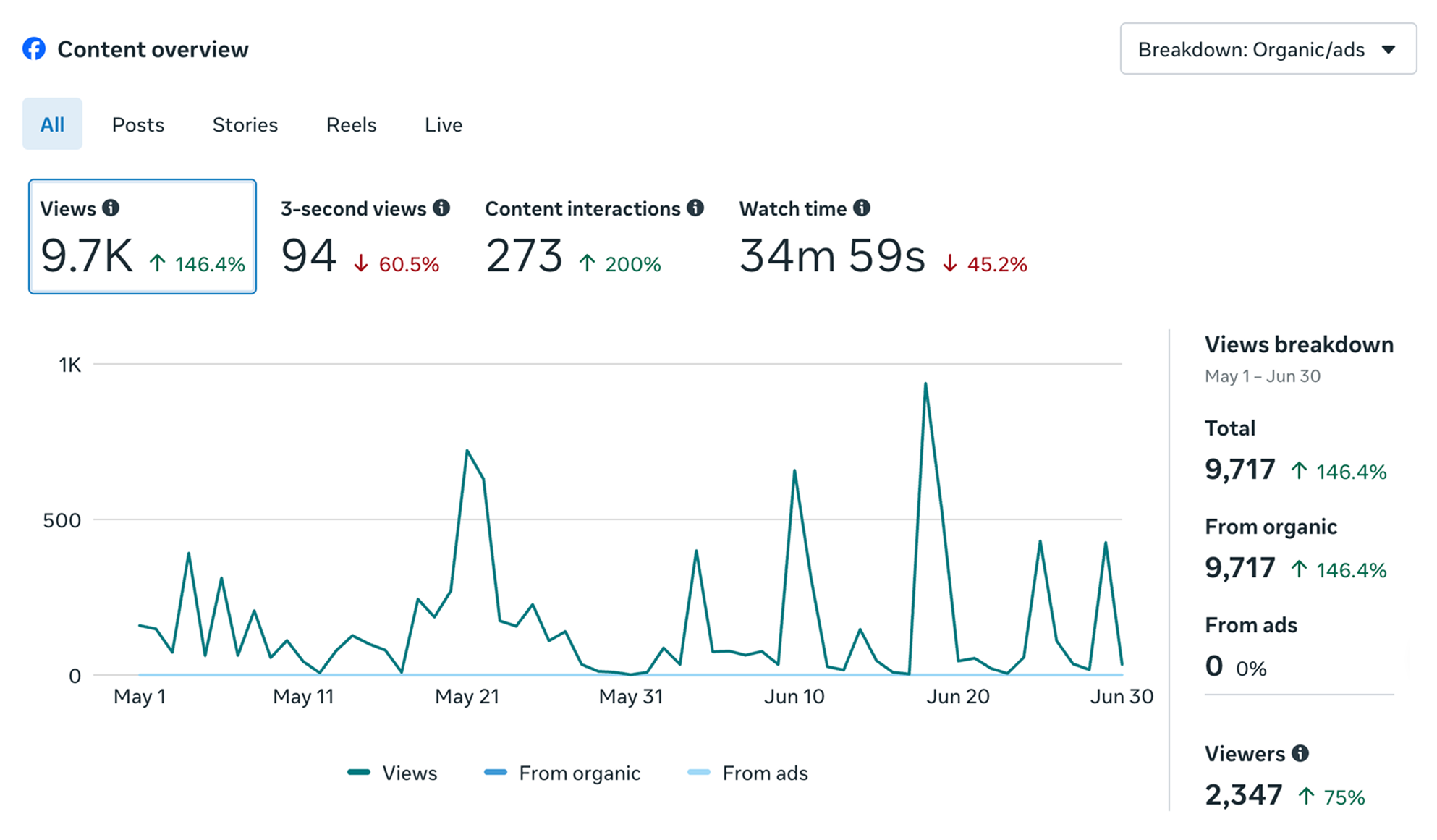Click the 9.7K views value
1437x840 pixels.
coord(87,256)
